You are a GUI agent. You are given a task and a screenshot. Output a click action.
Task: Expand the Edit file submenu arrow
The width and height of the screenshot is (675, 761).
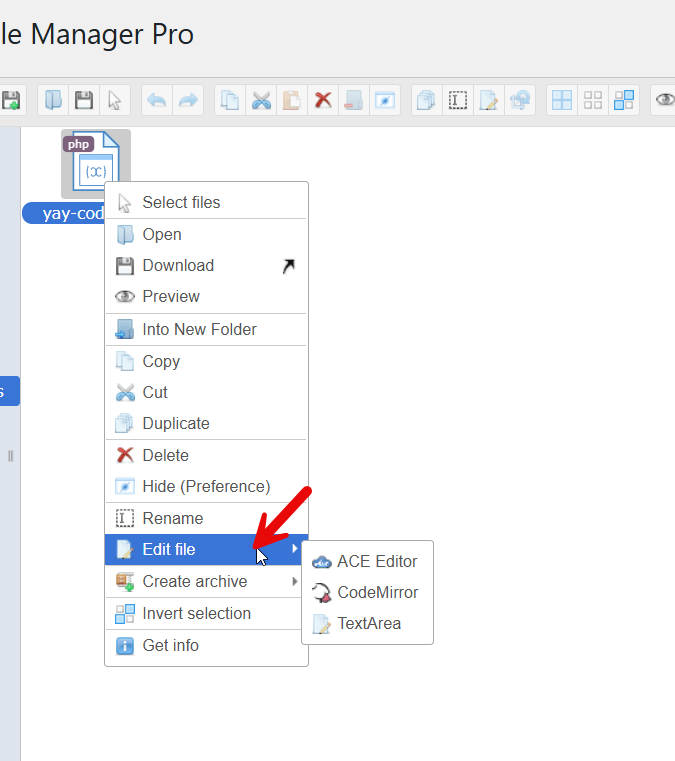pyautogui.click(x=295, y=549)
